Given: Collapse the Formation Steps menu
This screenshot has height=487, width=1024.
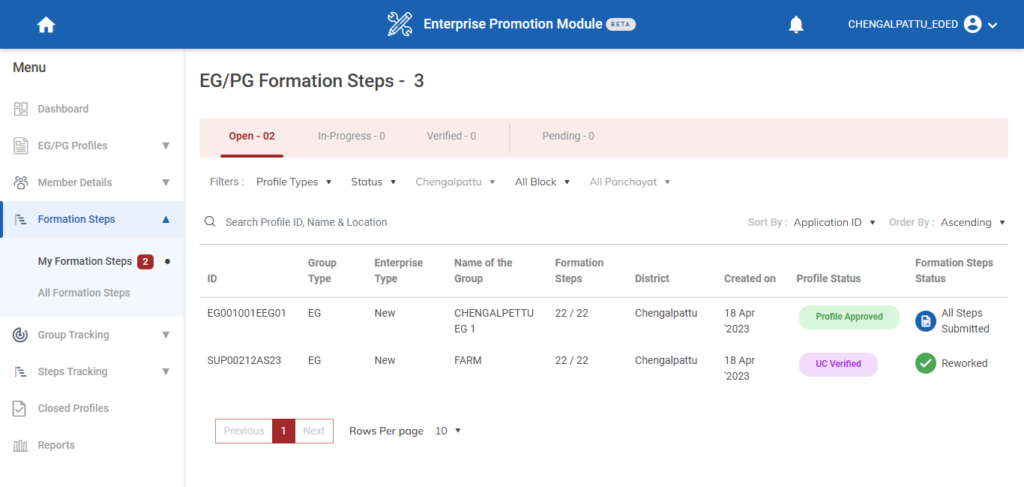Looking at the screenshot, I should [166, 219].
